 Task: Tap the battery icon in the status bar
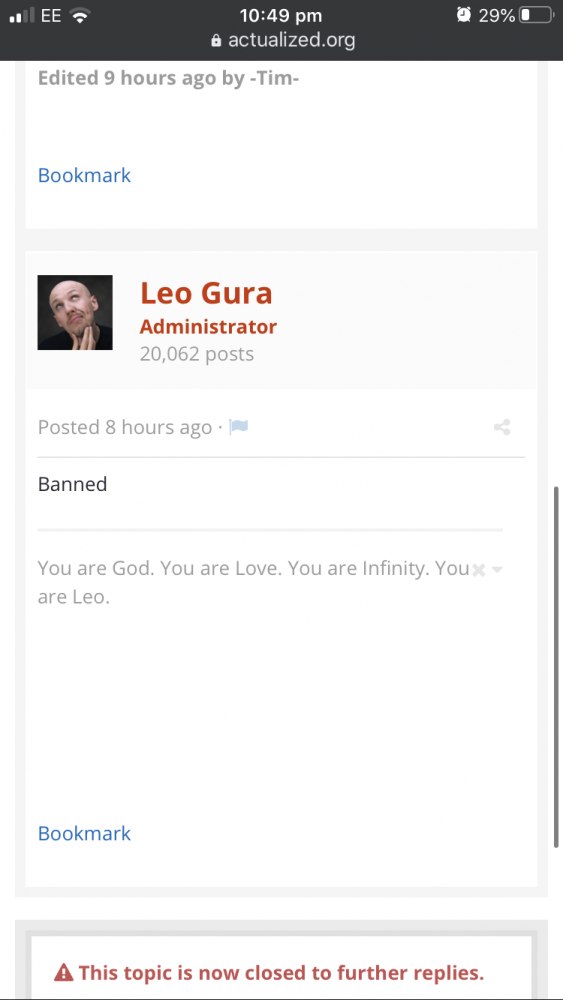click(536, 15)
